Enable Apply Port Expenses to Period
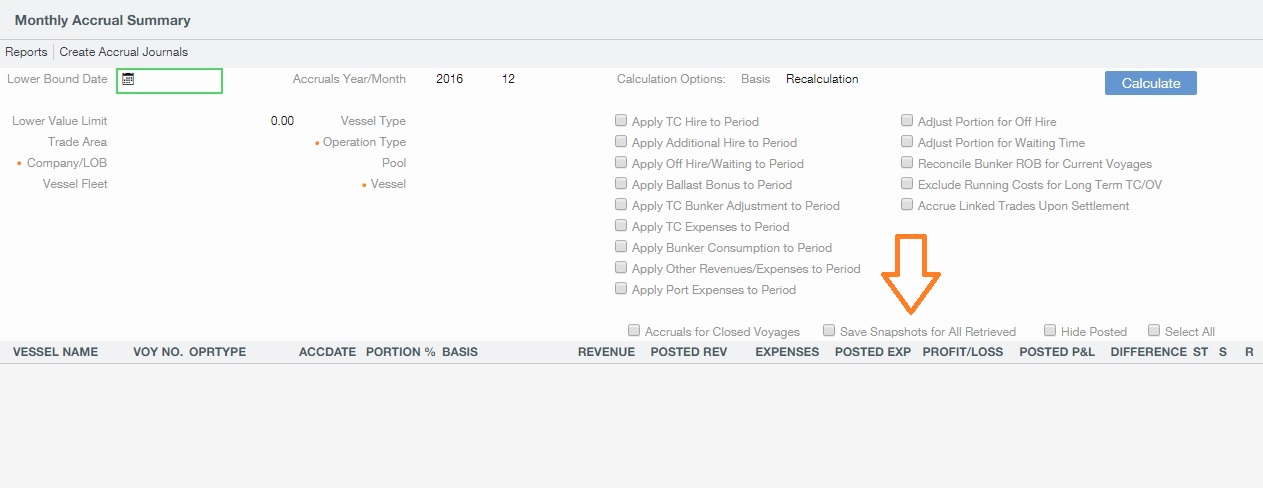Screen dimensions: 1263x488 (621, 289)
